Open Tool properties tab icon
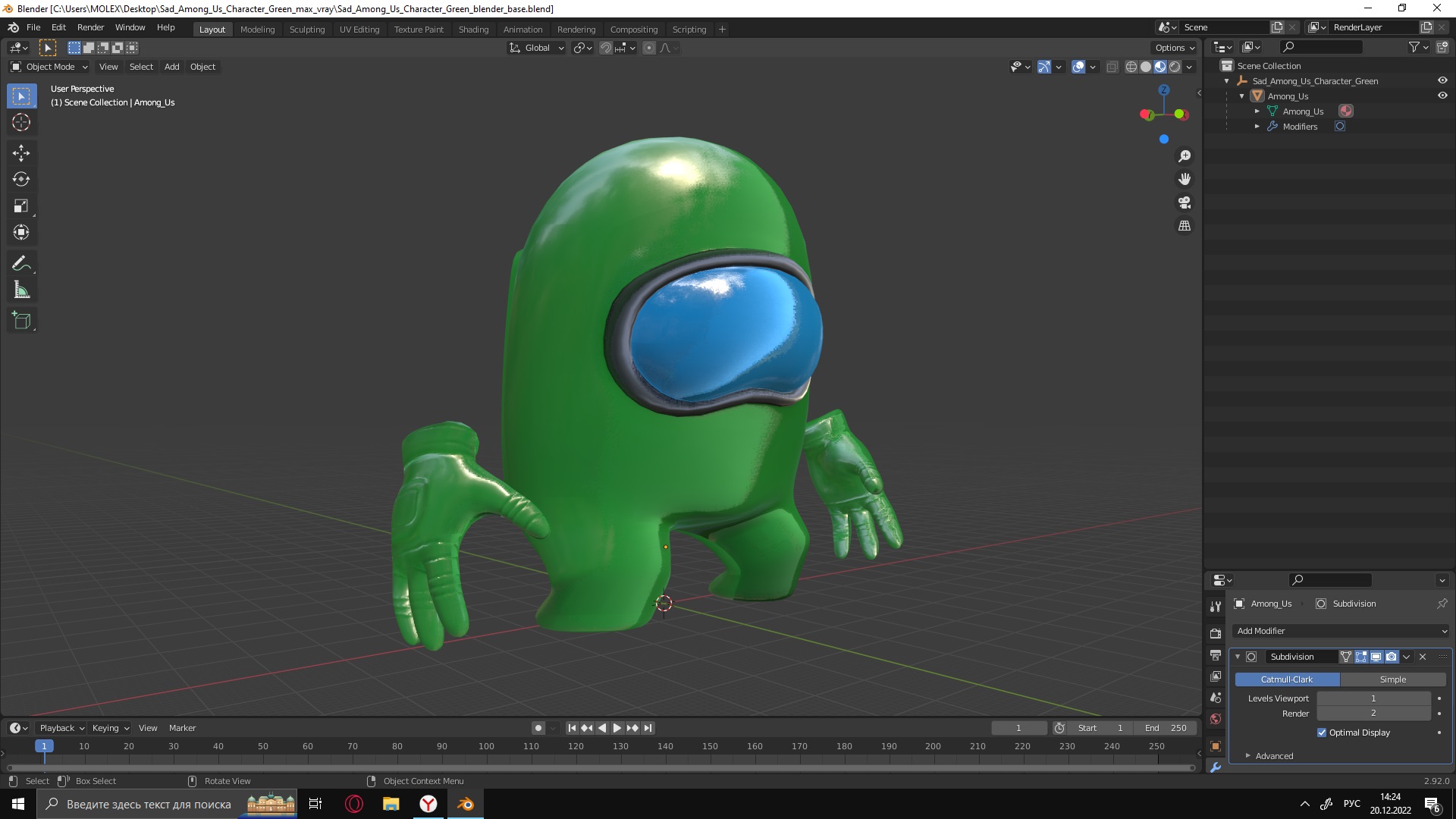This screenshot has height=819, width=1456. (x=1216, y=607)
